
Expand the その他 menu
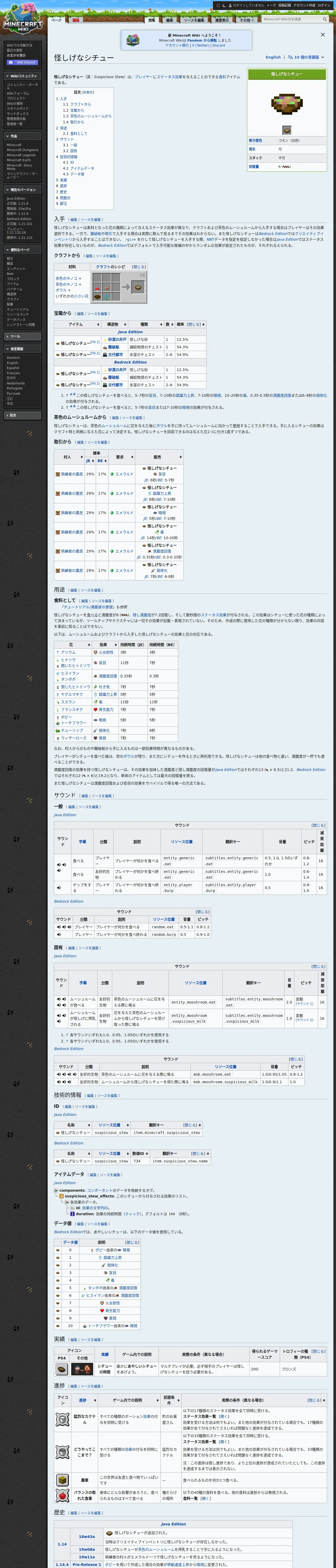point(246,20)
